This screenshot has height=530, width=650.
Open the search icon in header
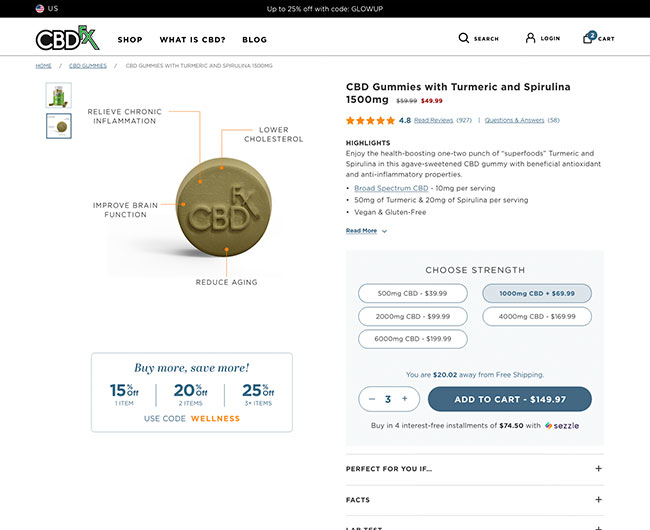(464, 38)
